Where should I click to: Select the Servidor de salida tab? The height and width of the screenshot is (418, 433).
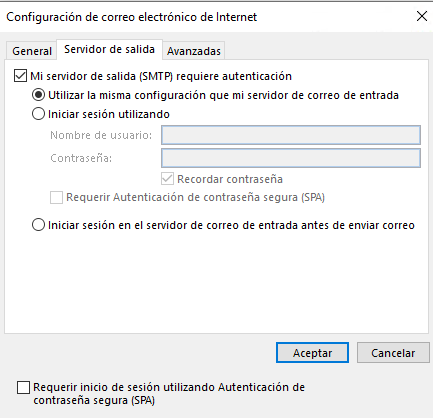click(x=109, y=49)
